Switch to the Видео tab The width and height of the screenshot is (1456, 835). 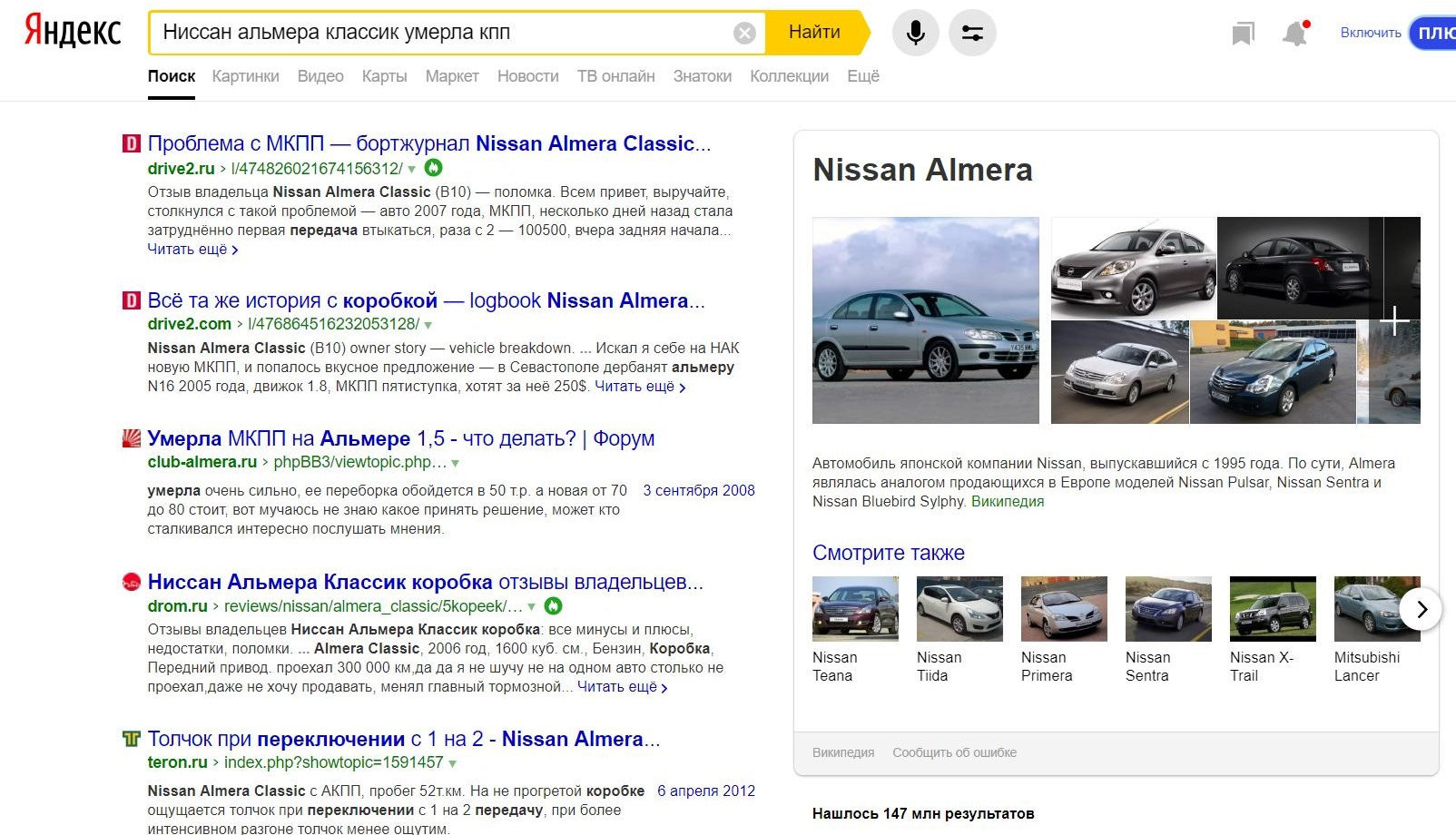coord(320,76)
